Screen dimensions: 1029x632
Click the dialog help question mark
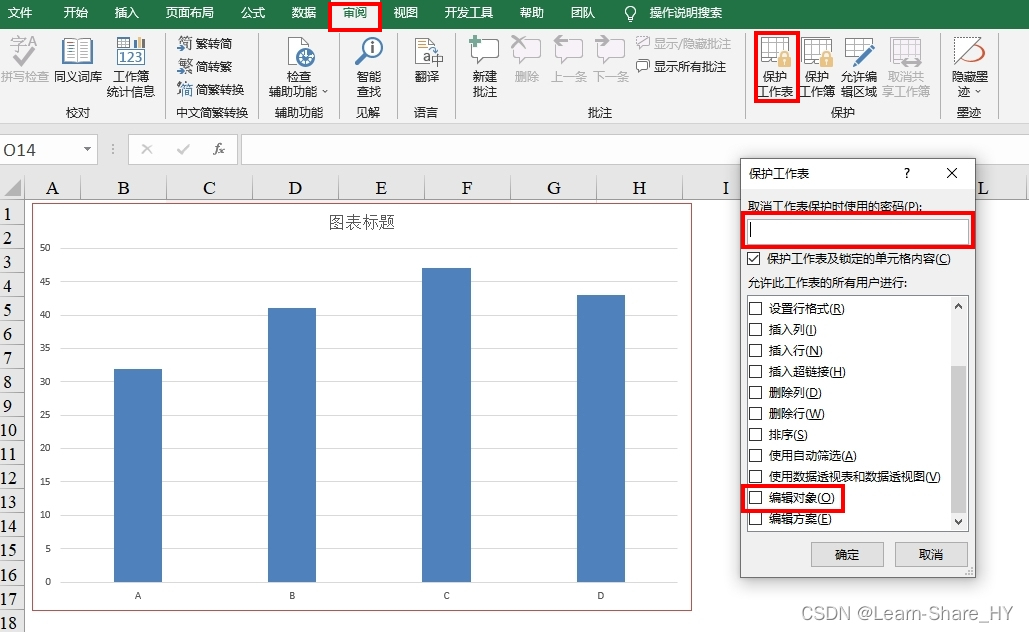click(x=907, y=173)
